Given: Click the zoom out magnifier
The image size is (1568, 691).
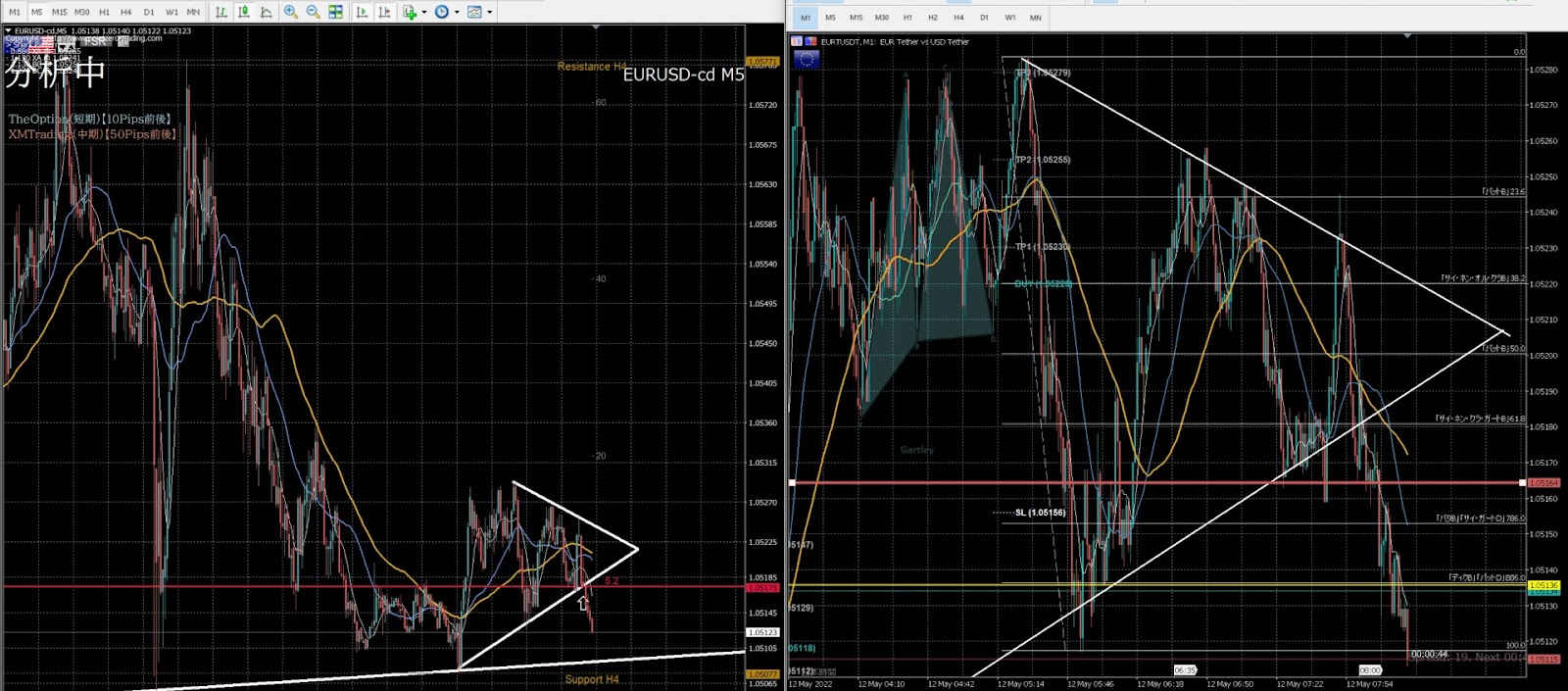Looking at the screenshot, I should pos(313,12).
